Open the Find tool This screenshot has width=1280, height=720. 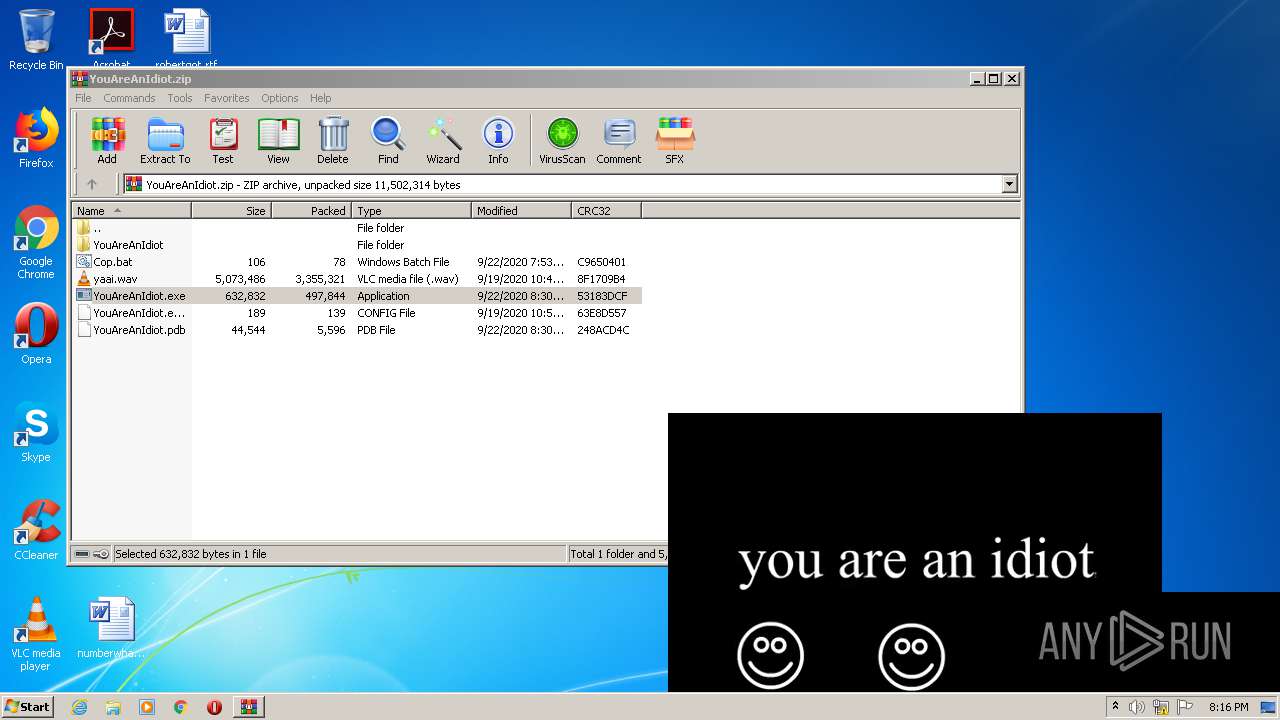388,141
